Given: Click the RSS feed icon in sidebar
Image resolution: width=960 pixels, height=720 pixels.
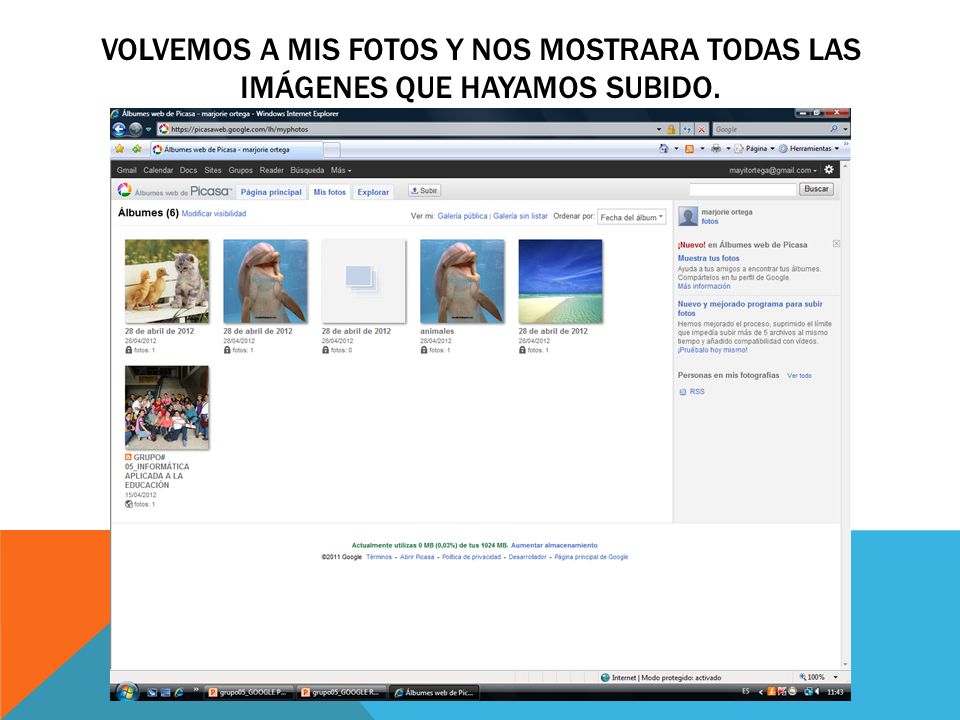Looking at the screenshot, I should click(x=683, y=392).
